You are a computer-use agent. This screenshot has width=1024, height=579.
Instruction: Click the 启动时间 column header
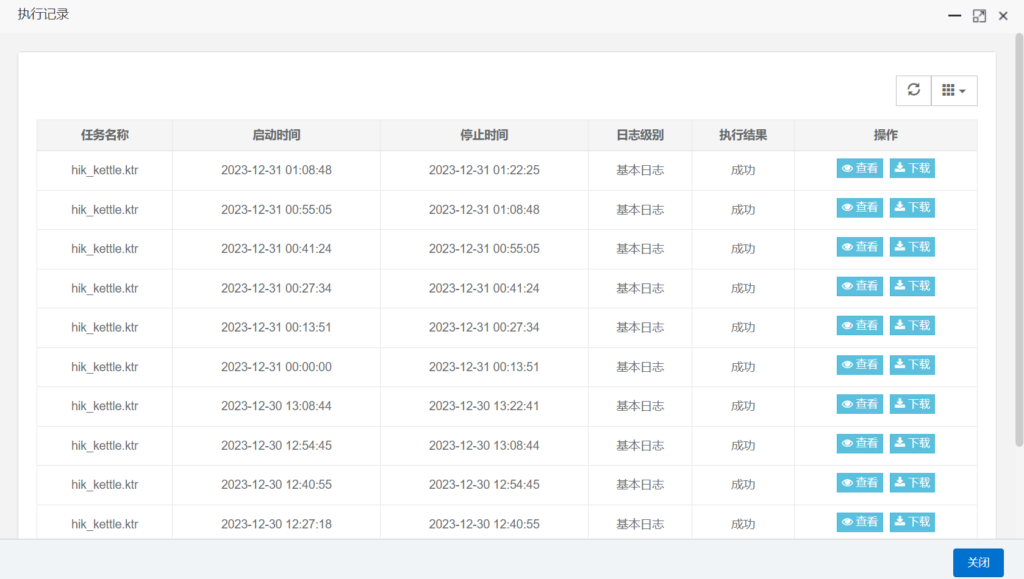pos(276,135)
